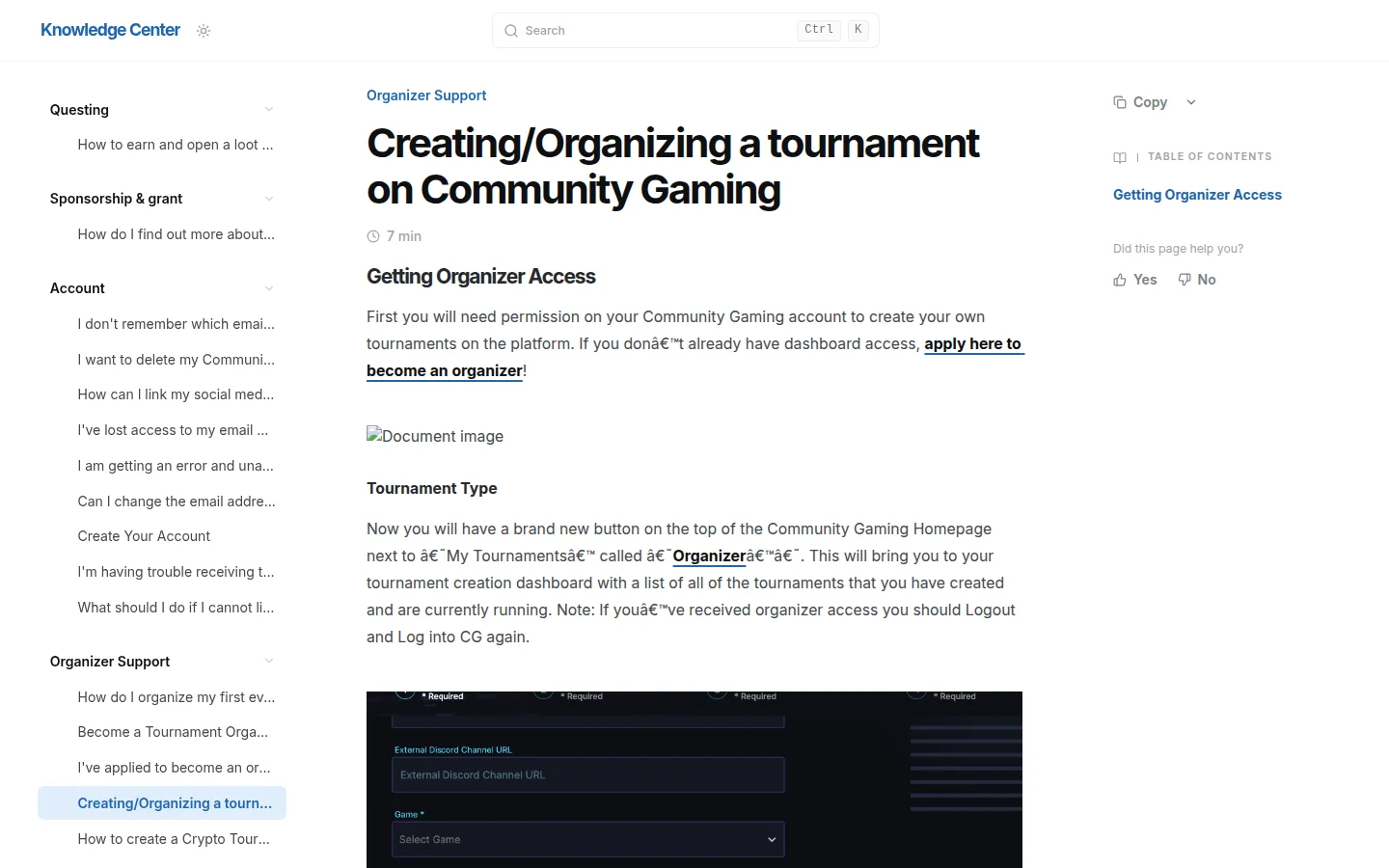Click the thumbs up Yes icon
1389x868 pixels.
pyautogui.click(x=1120, y=280)
